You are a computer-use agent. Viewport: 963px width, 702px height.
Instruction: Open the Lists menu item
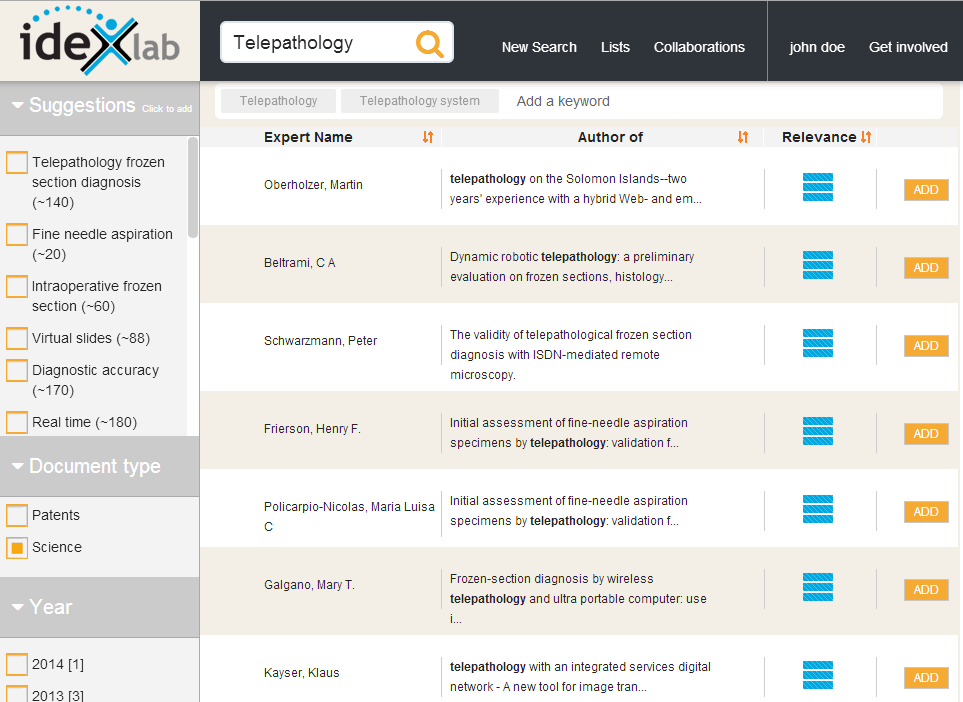[615, 47]
